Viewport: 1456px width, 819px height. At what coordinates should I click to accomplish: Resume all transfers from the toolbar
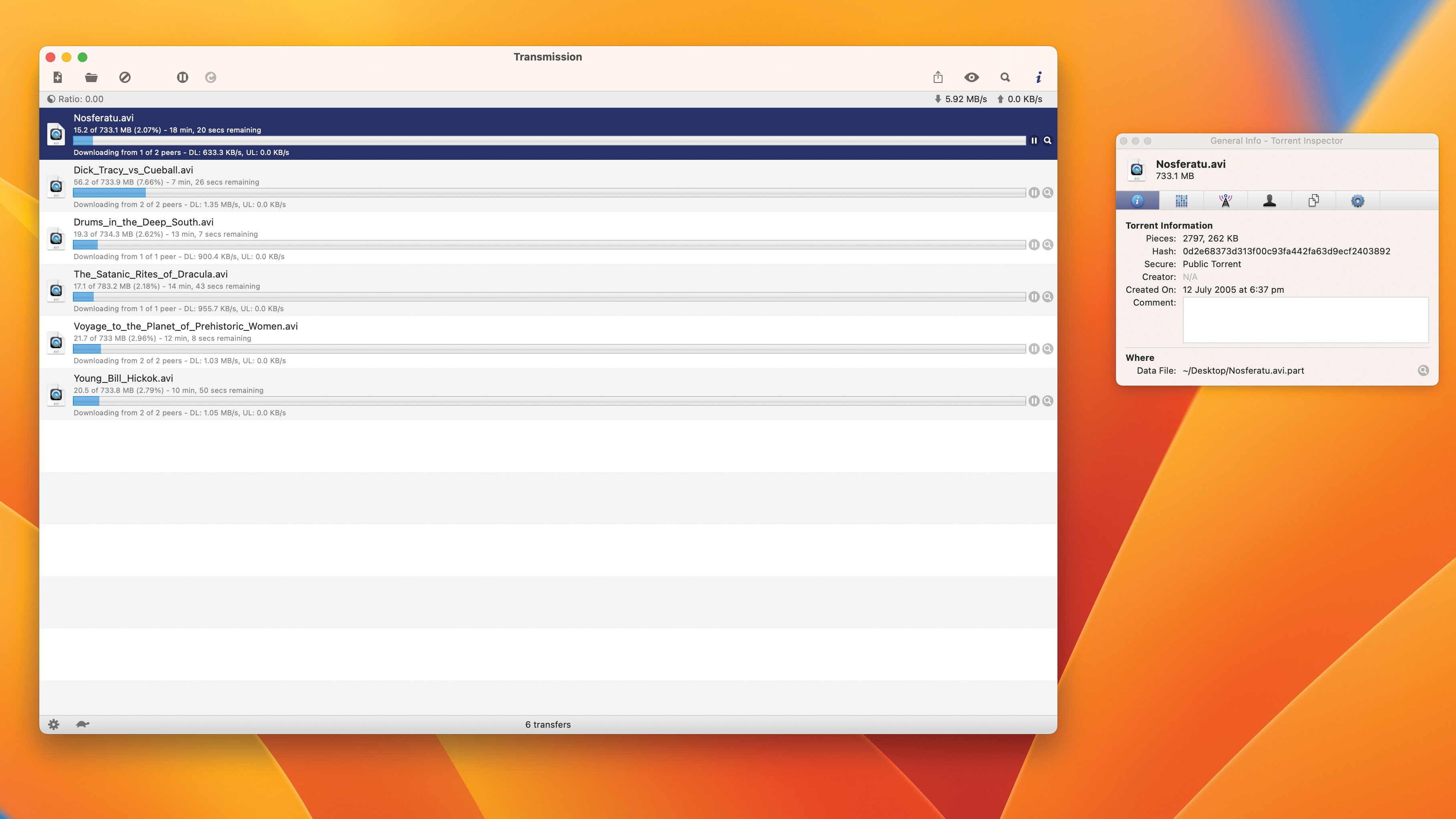pos(211,77)
